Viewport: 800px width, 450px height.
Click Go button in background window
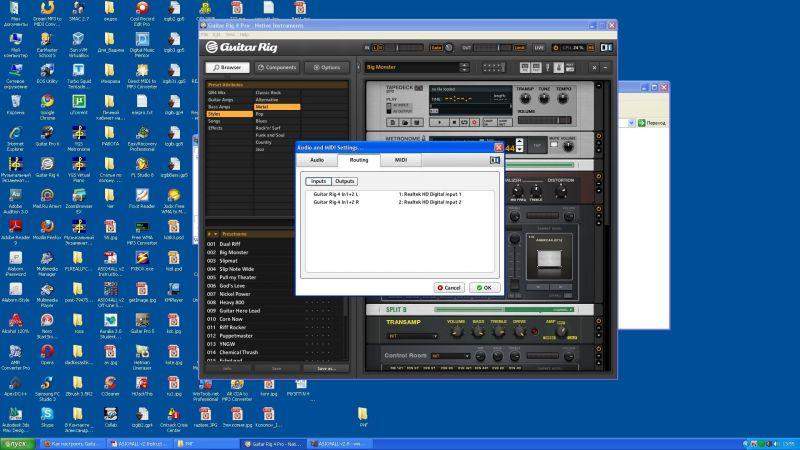tap(652, 123)
